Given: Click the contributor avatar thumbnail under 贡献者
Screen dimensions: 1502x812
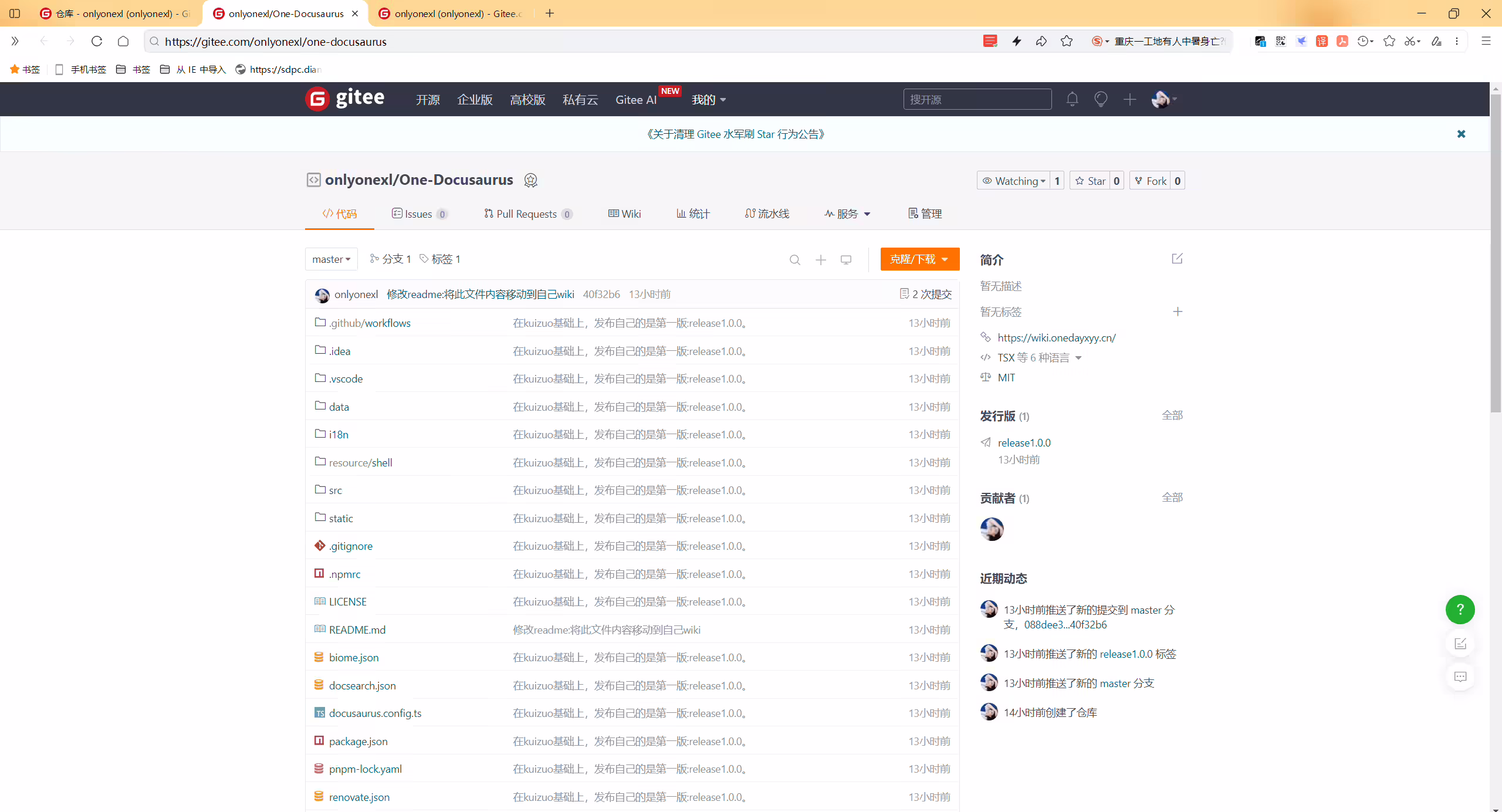Looking at the screenshot, I should tap(992, 529).
